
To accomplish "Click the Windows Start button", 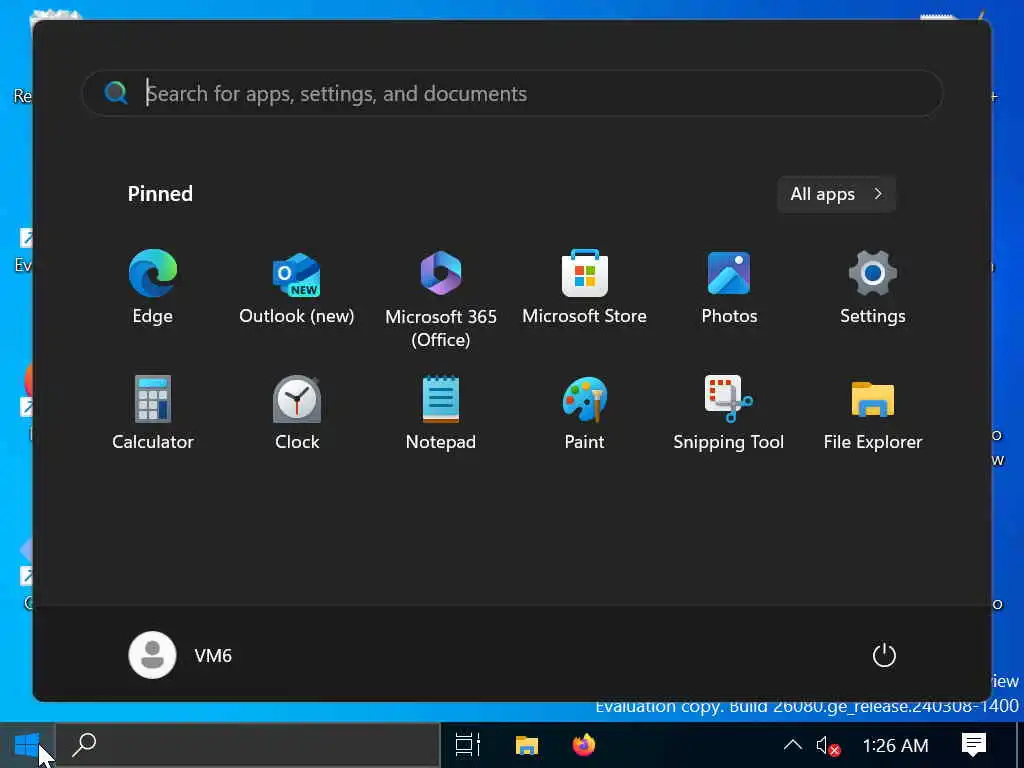I will click(27, 745).
